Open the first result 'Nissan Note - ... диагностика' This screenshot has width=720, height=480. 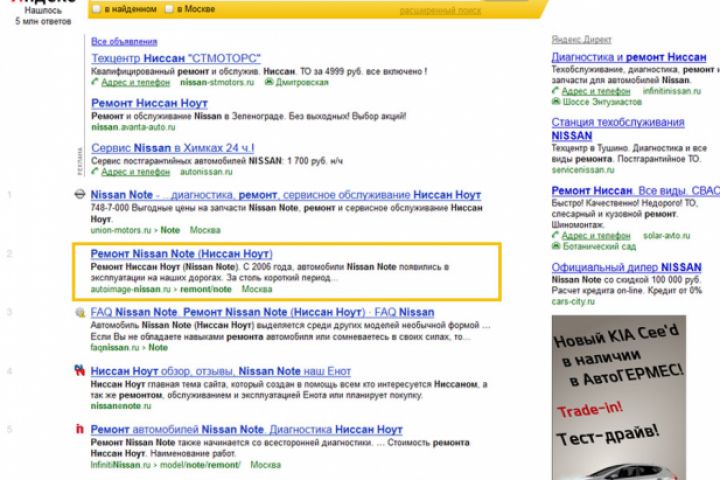coord(286,195)
